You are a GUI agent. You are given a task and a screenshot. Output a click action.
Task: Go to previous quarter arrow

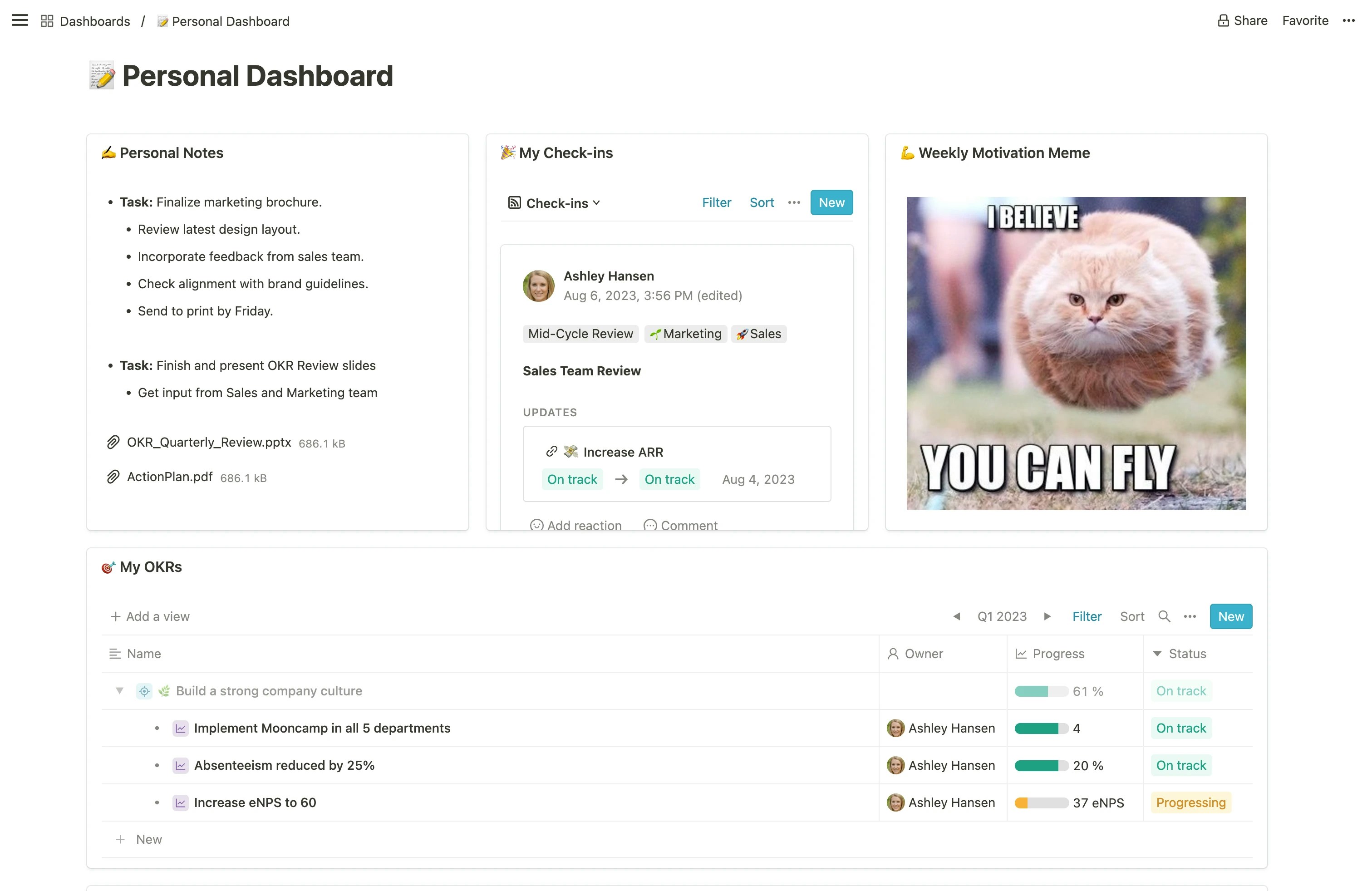956,616
